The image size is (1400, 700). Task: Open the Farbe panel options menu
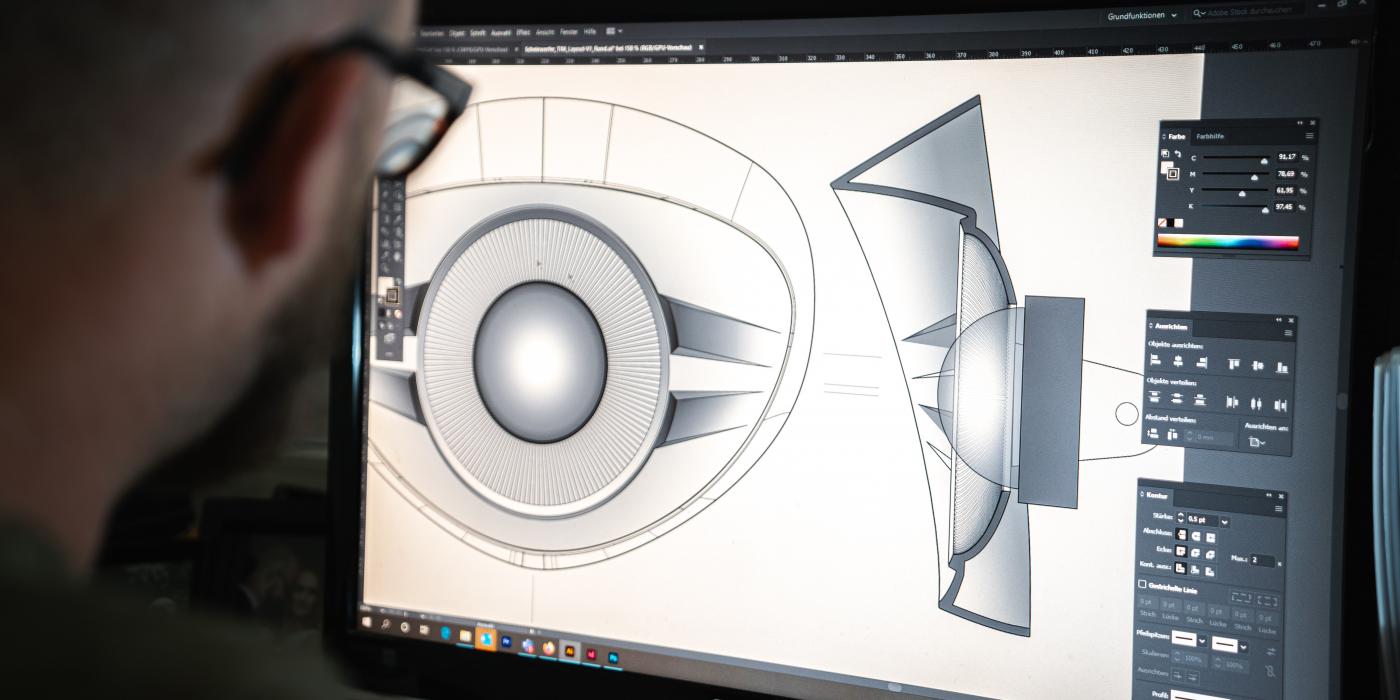click(x=1310, y=136)
